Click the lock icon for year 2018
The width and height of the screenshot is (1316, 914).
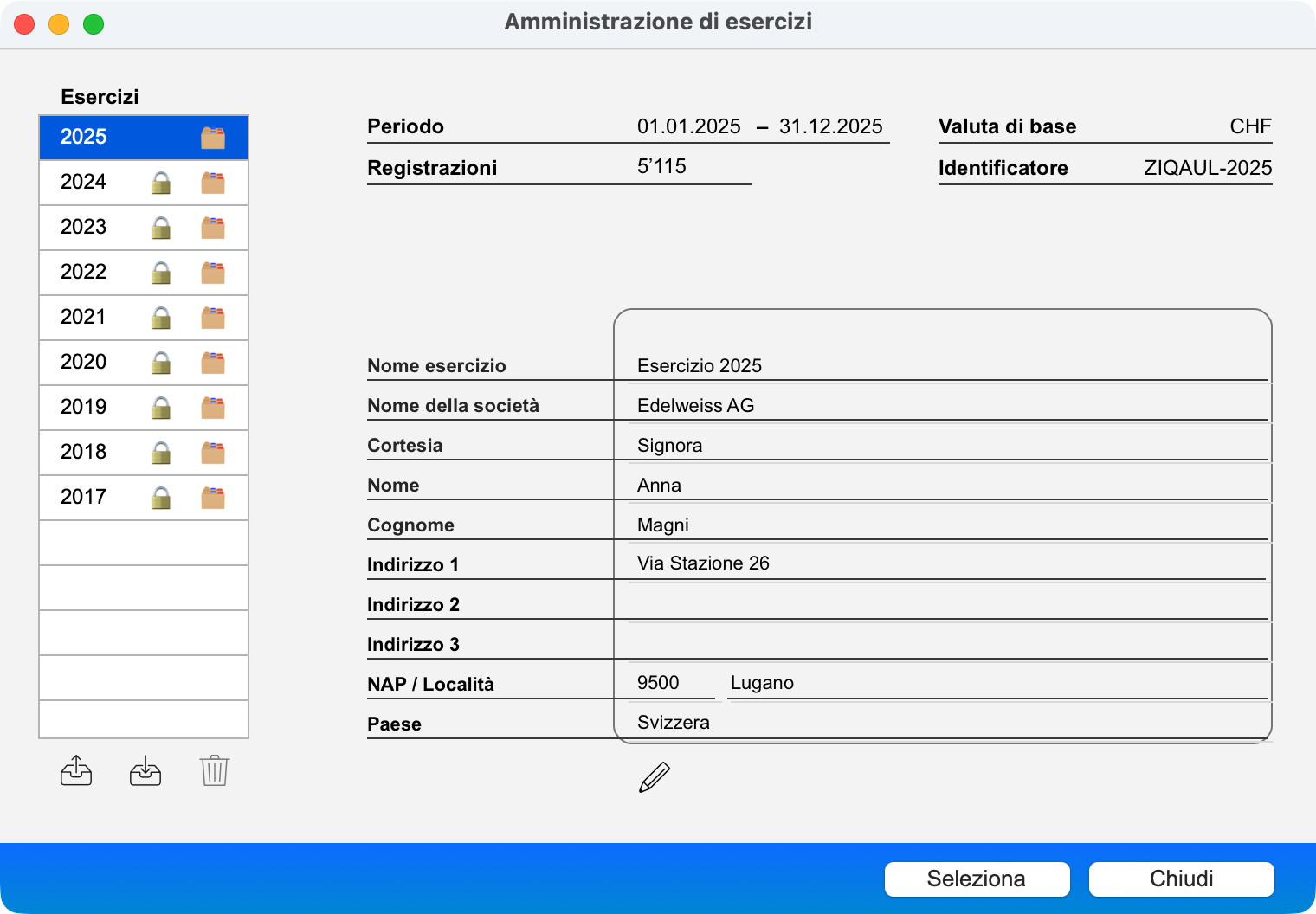161,453
